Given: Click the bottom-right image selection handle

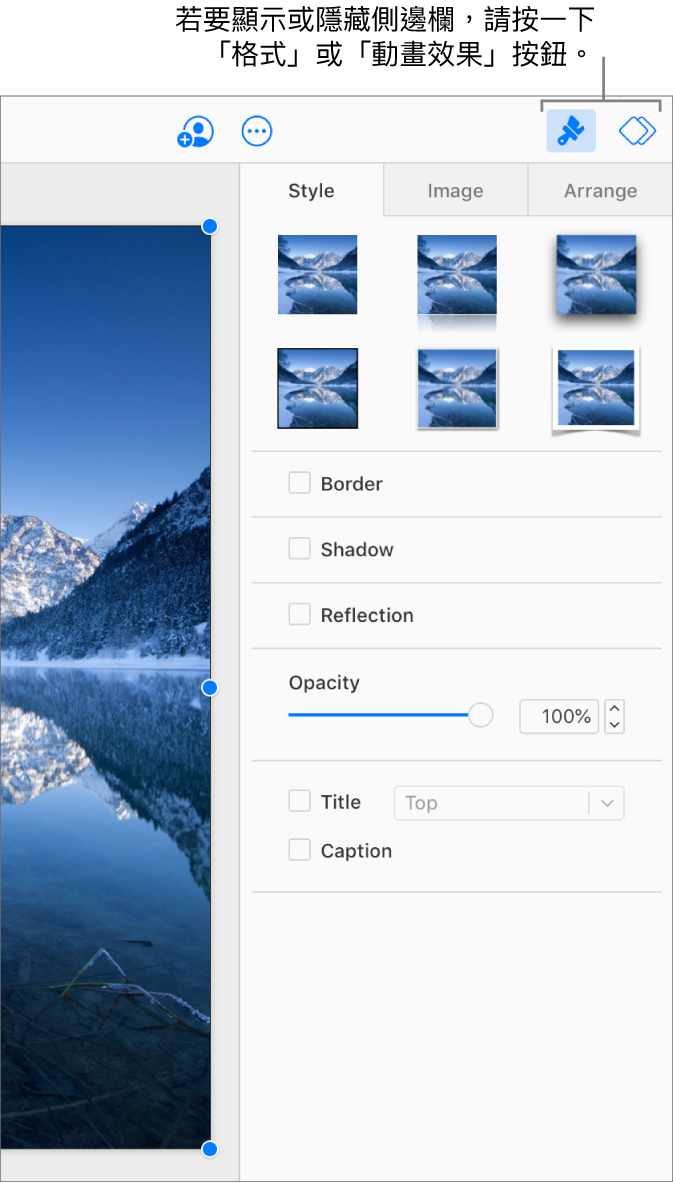Looking at the screenshot, I should [211, 1149].
